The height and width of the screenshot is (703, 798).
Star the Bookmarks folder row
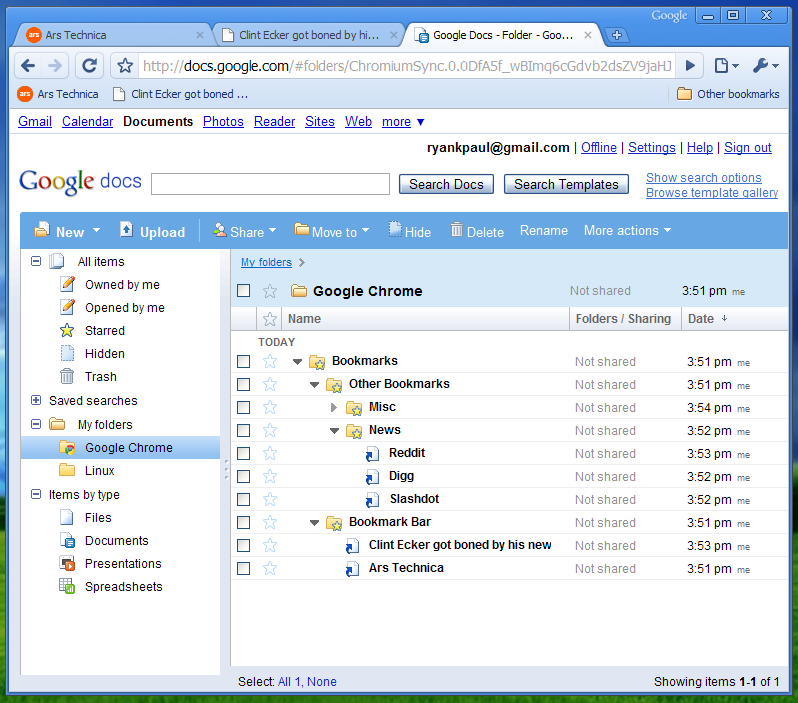pyautogui.click(x=270, y=361)
